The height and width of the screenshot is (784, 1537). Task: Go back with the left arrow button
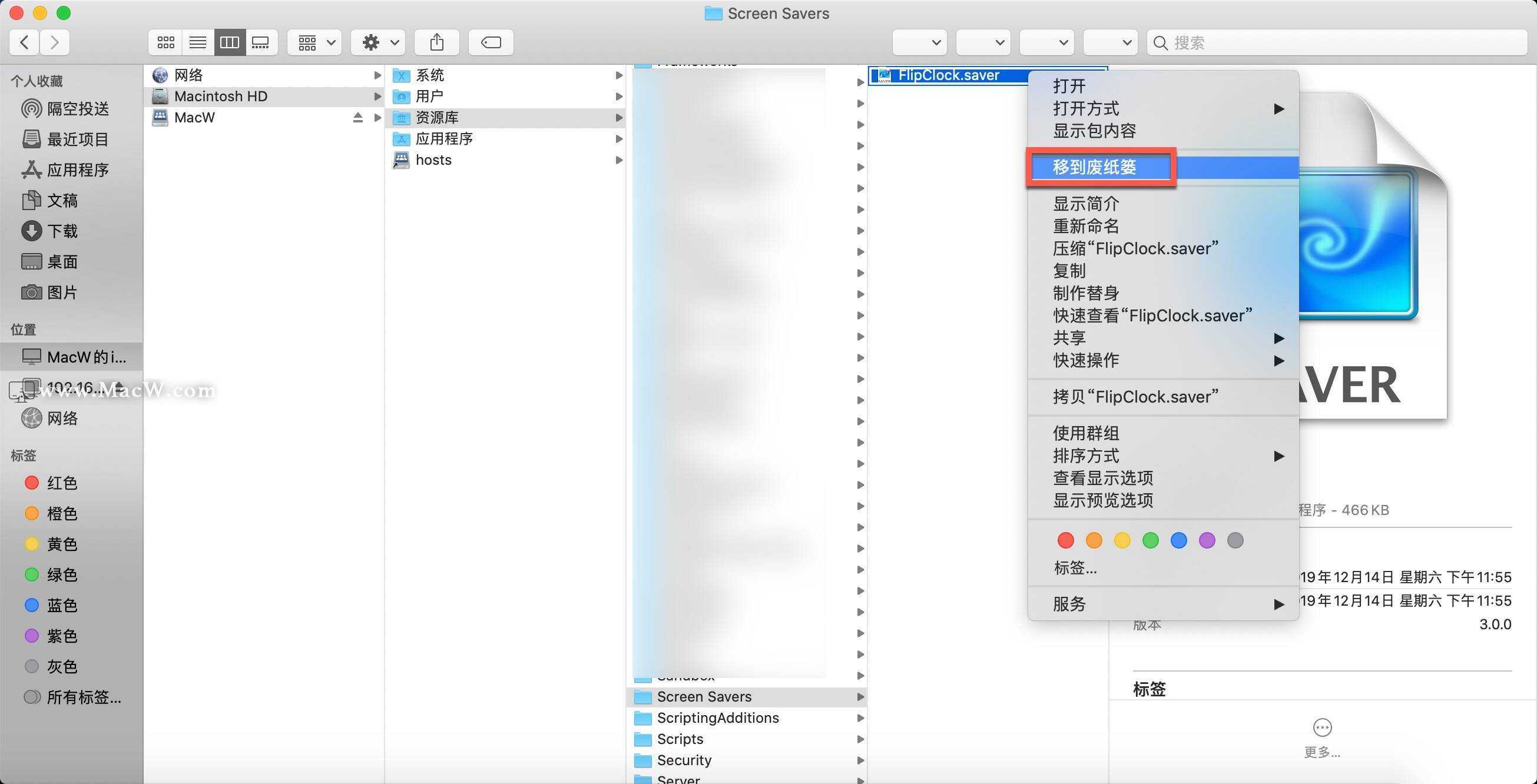coord(25,42)
